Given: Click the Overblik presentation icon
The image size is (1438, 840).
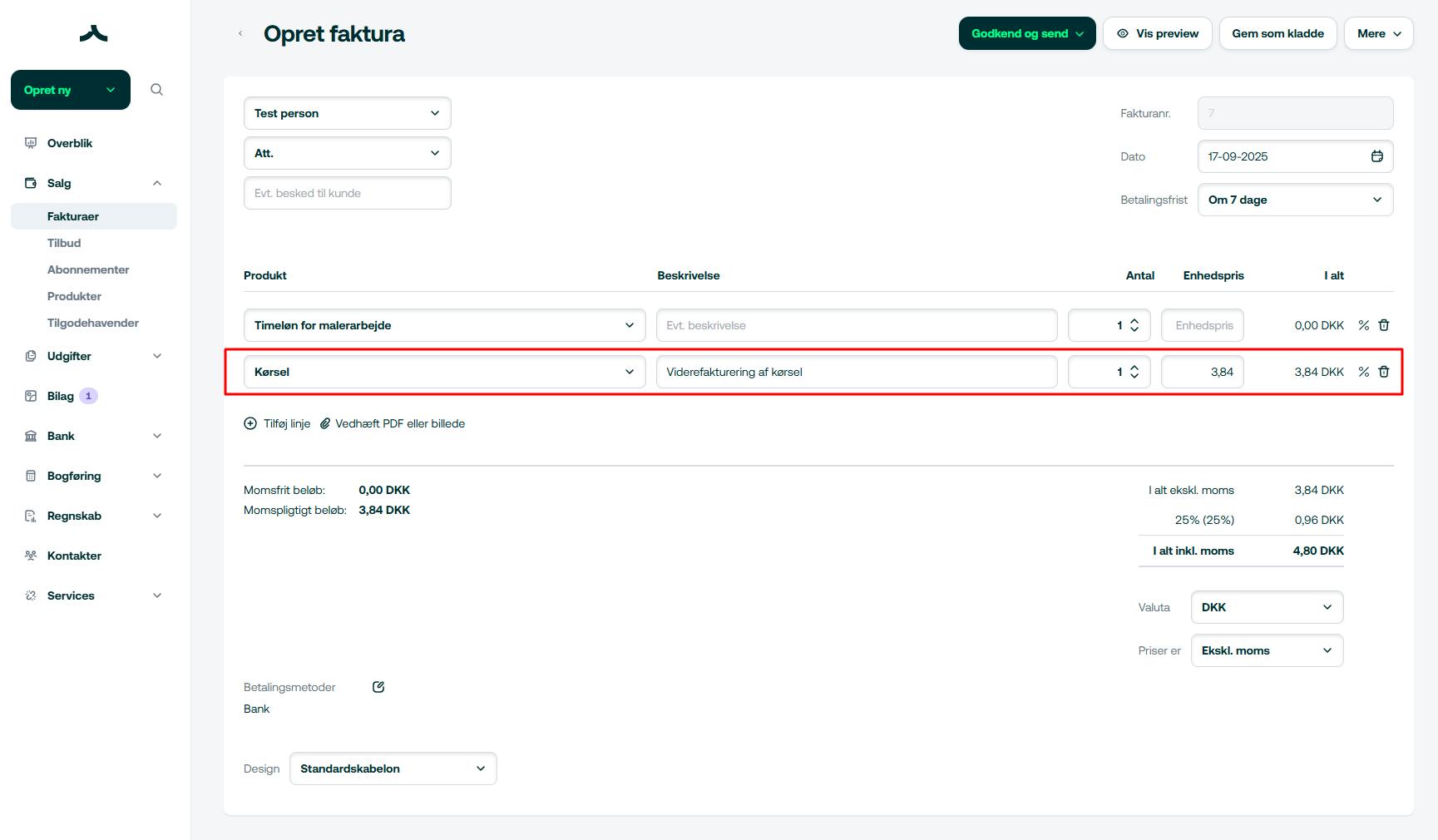Looking at the screenshot, I should (31, 143).
